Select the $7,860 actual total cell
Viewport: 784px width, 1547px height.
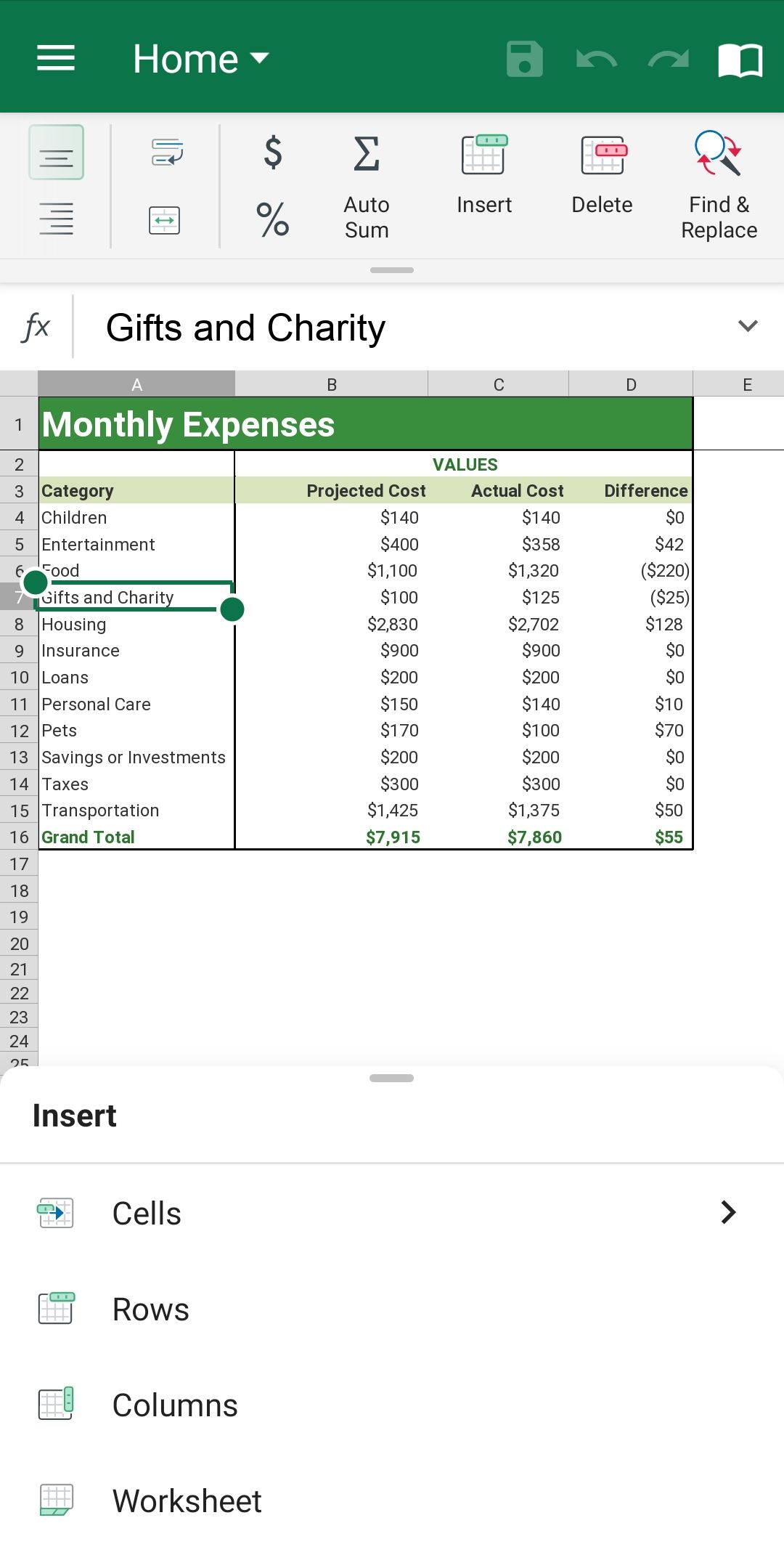(x=499, y=837)
